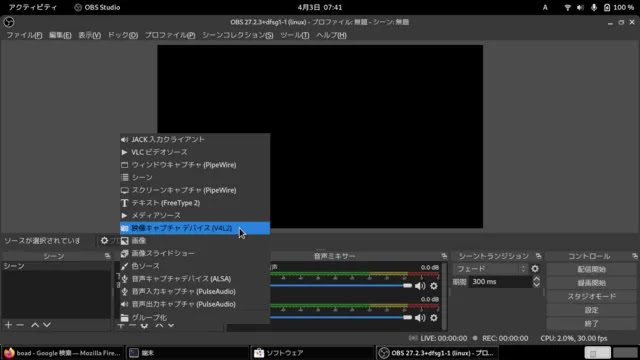Open the プロファイル menu
This screenshot has width=640, height=360.
(x=170, y=35)
